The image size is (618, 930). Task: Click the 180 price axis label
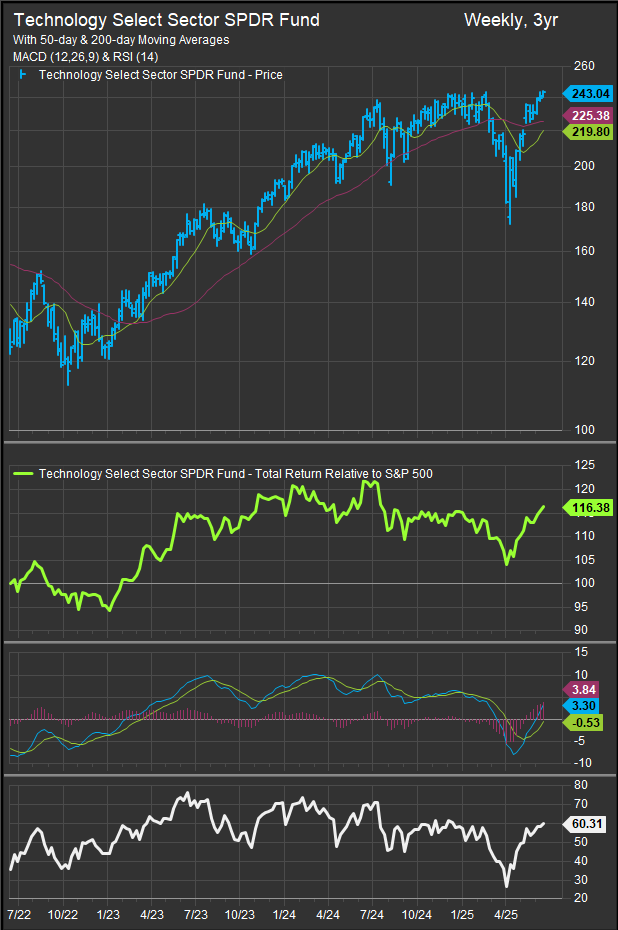pyautogui.click(x=584, y=207)
